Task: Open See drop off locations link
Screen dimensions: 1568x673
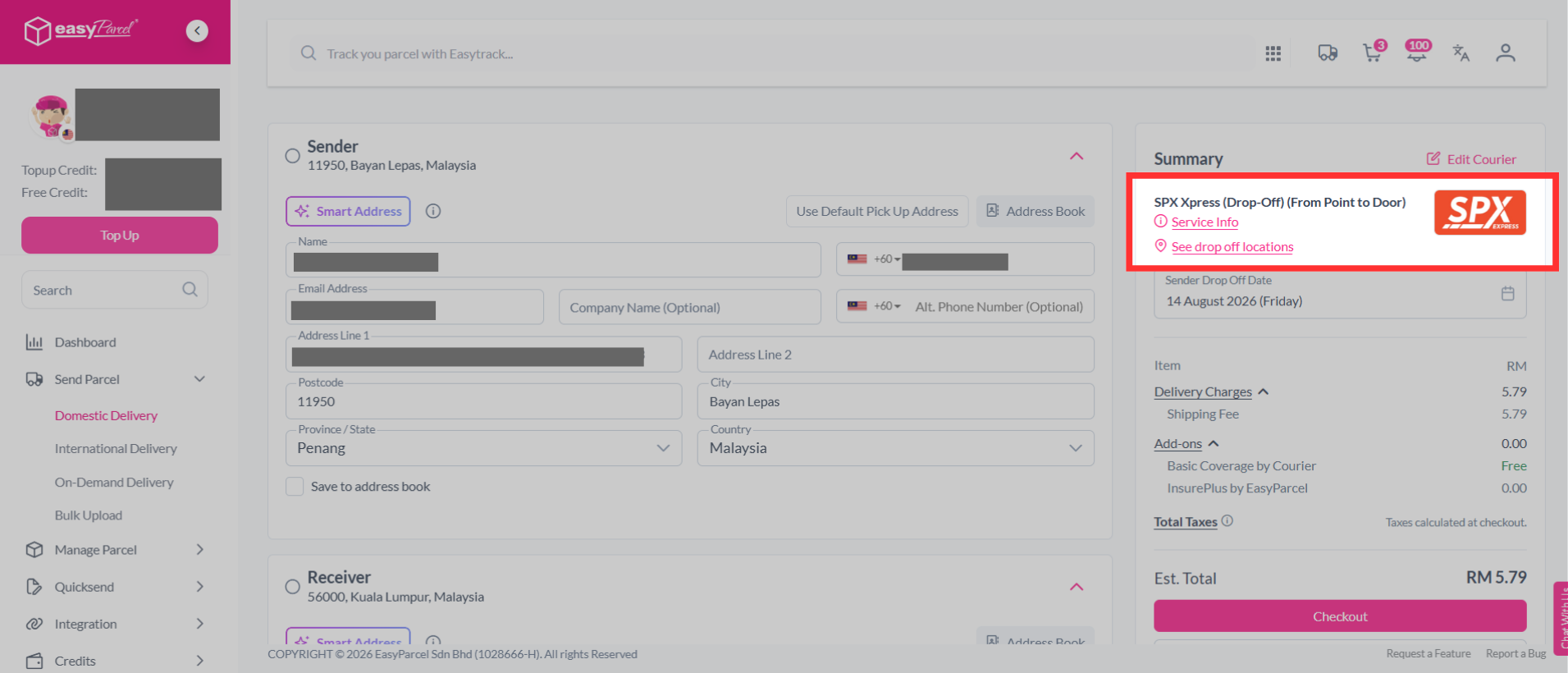Action: pos(1232,246)
